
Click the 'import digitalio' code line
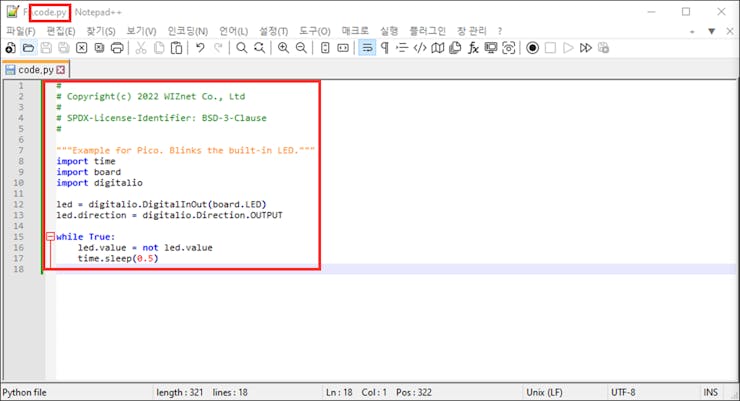pos(100,183)
